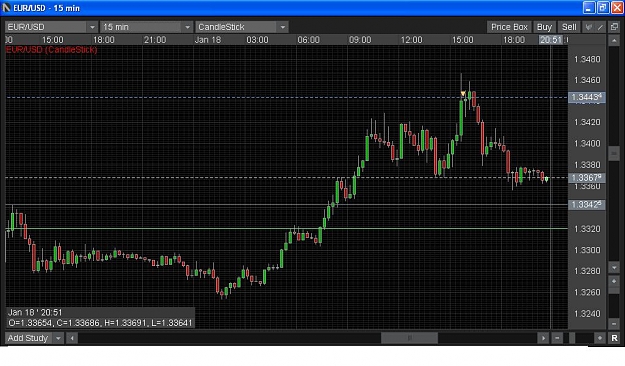Select the trend line drawing tool icon
The width and height of the screenshot is (625, 366).
pos(600,27)
